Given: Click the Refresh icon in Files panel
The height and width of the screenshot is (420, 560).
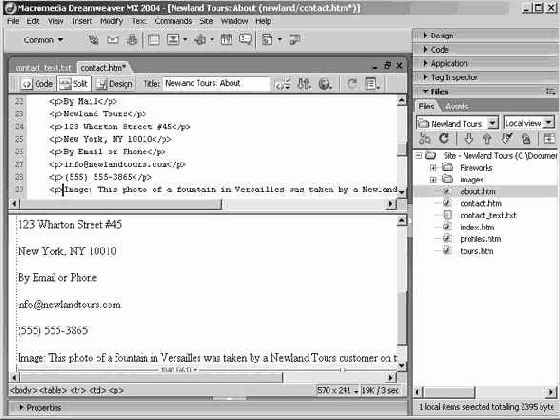Looking at the screenshot, I should pos(444,138).
